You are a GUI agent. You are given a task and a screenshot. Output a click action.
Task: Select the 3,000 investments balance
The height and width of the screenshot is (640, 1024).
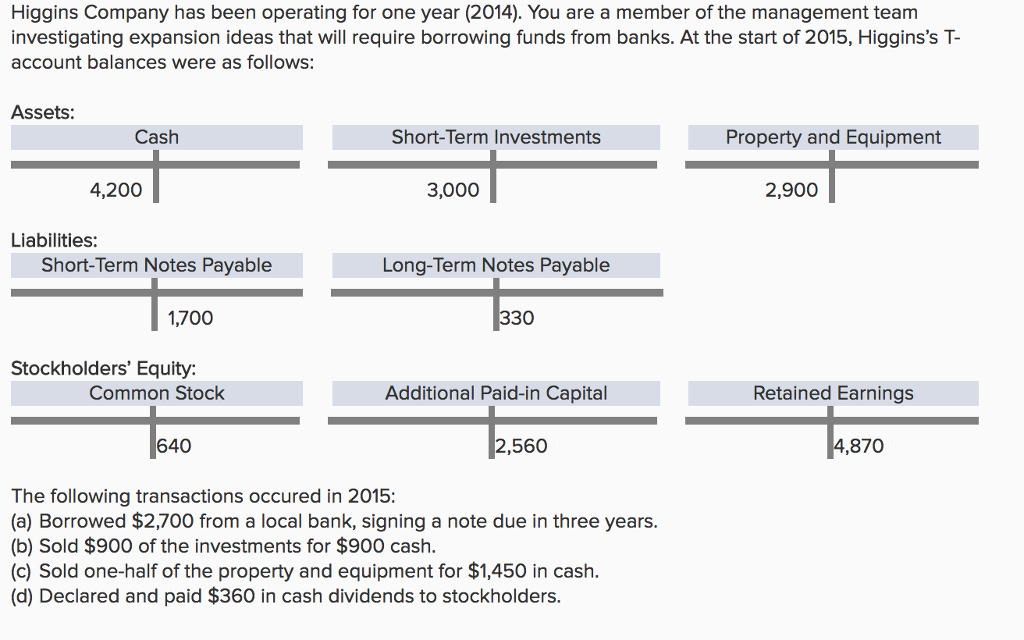[x=453, y=190]
